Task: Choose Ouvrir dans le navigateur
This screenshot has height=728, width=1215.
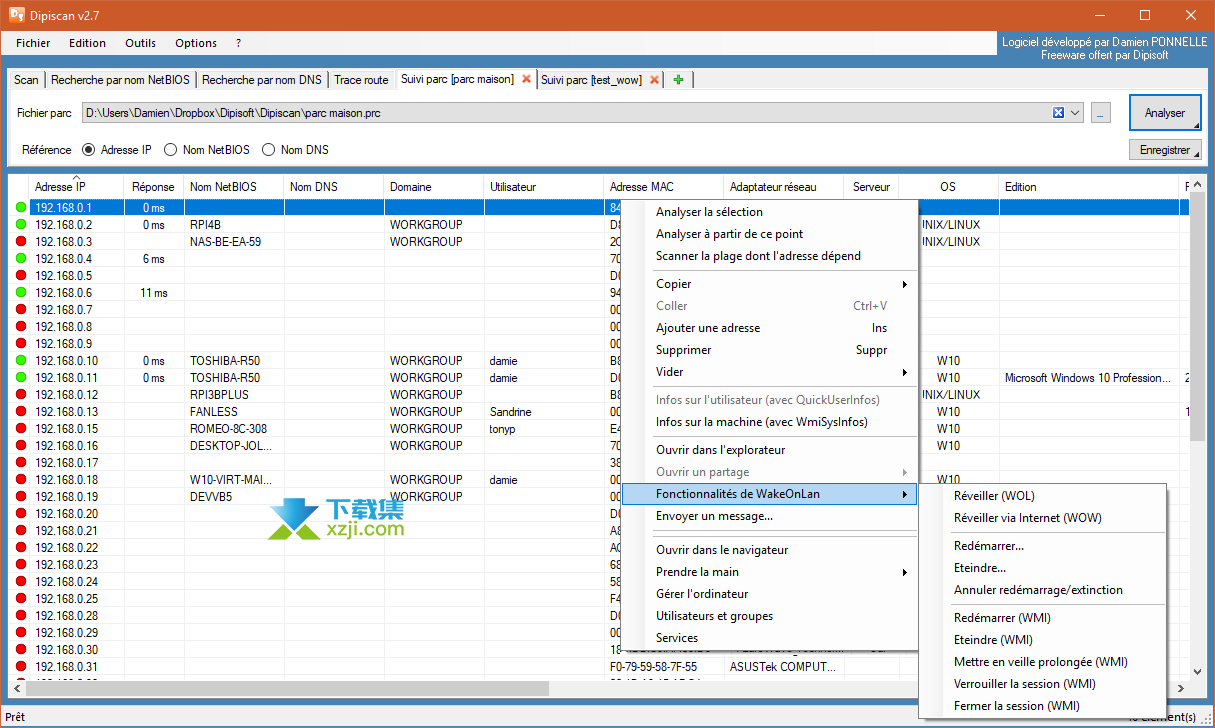Action: [769, 550]
